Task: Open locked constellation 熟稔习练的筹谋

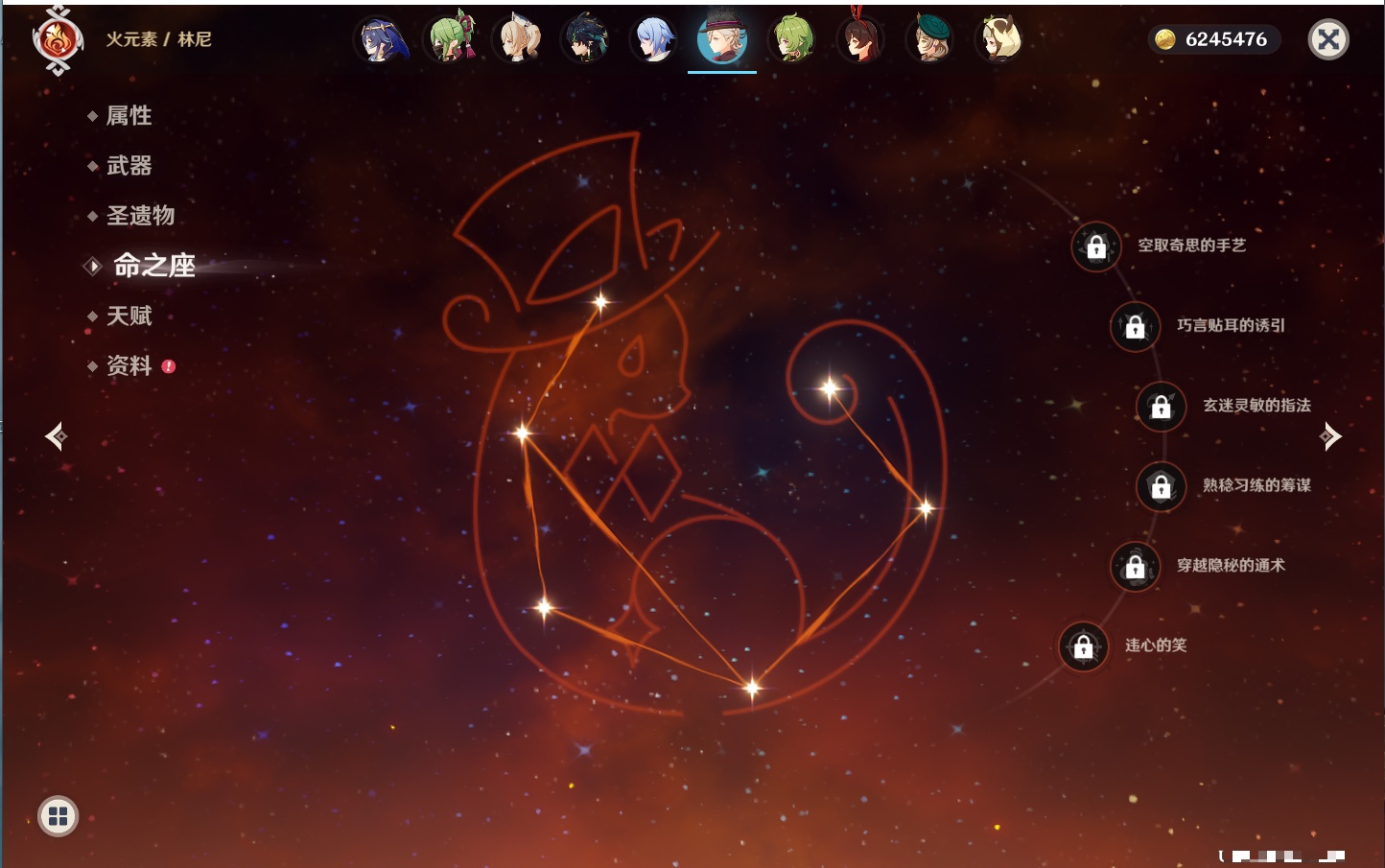Action: coord(1162,486)
